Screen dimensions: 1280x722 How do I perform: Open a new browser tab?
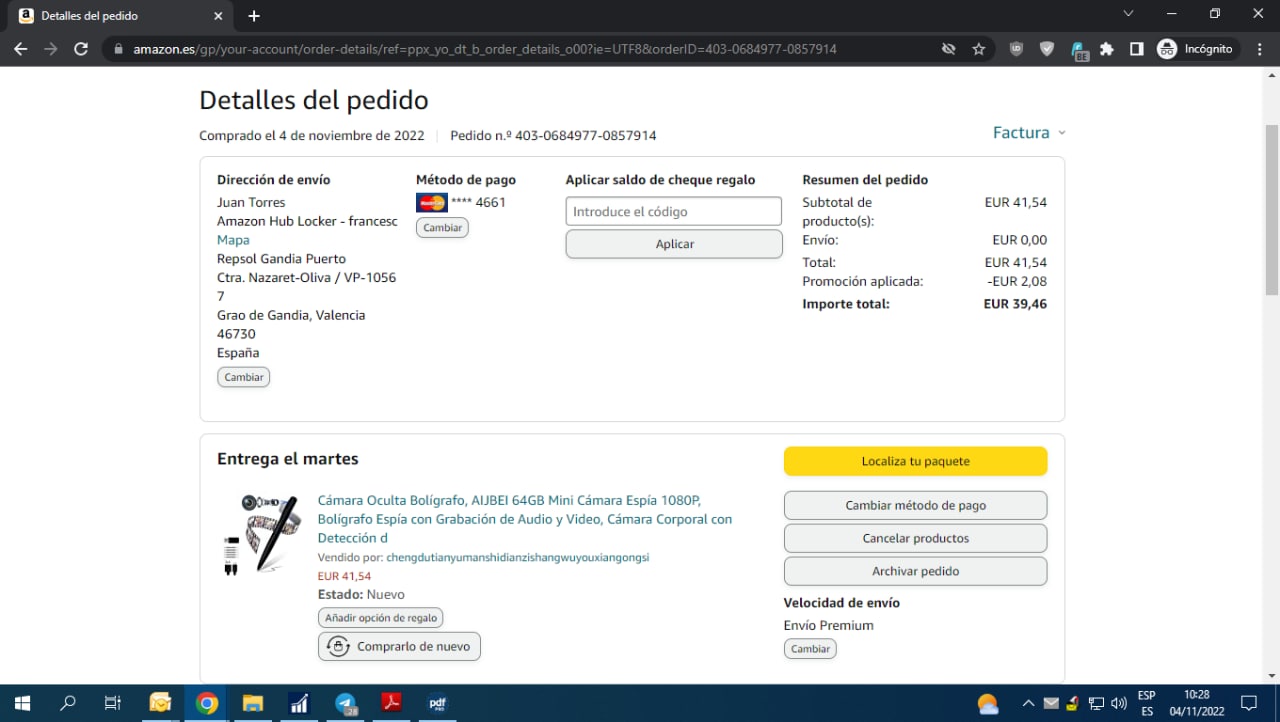(x=254, y=16)
